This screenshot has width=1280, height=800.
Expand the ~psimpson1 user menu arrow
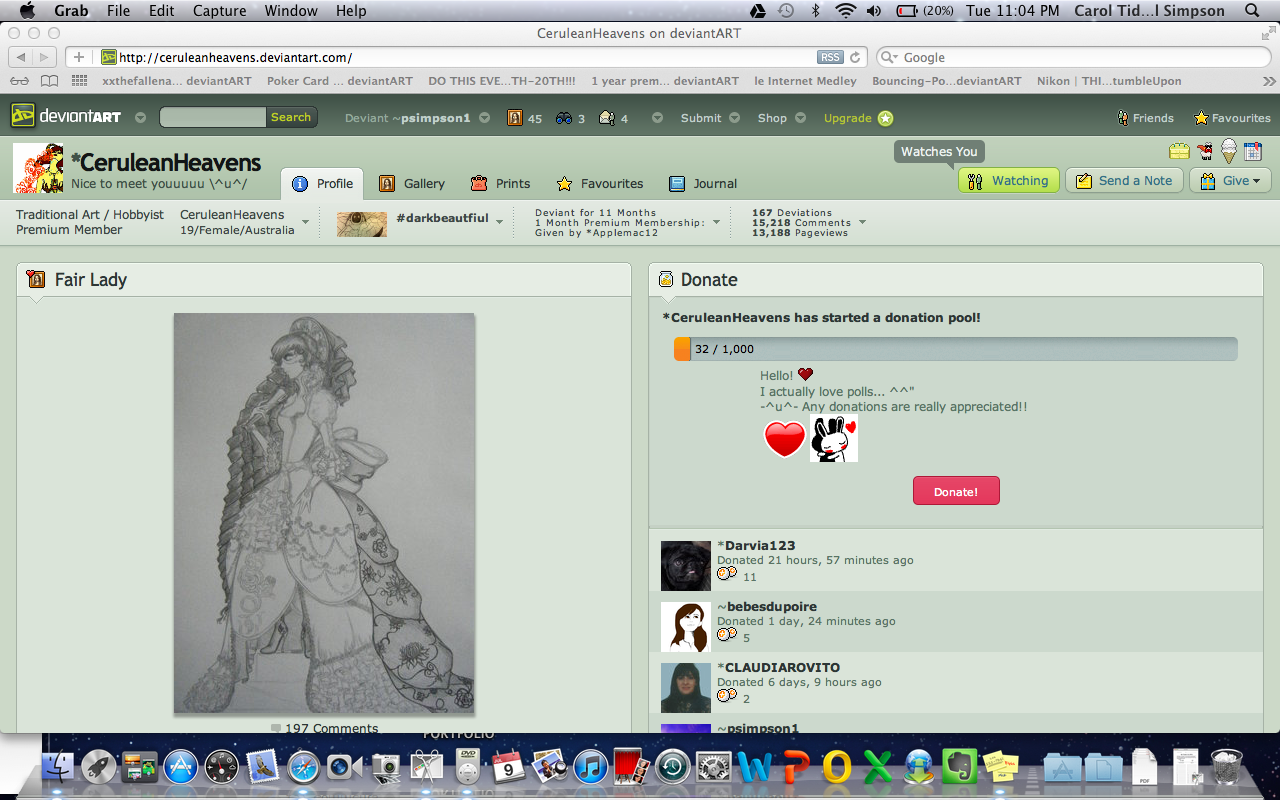[x=484, y=118]
